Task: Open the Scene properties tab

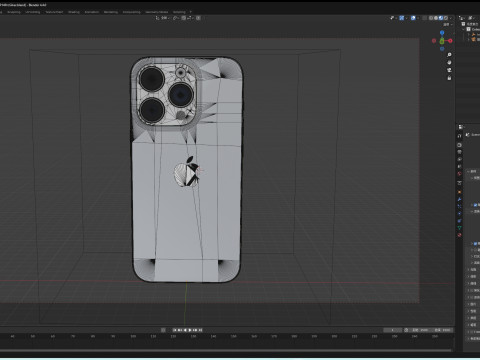Action: tap(459, 166)
